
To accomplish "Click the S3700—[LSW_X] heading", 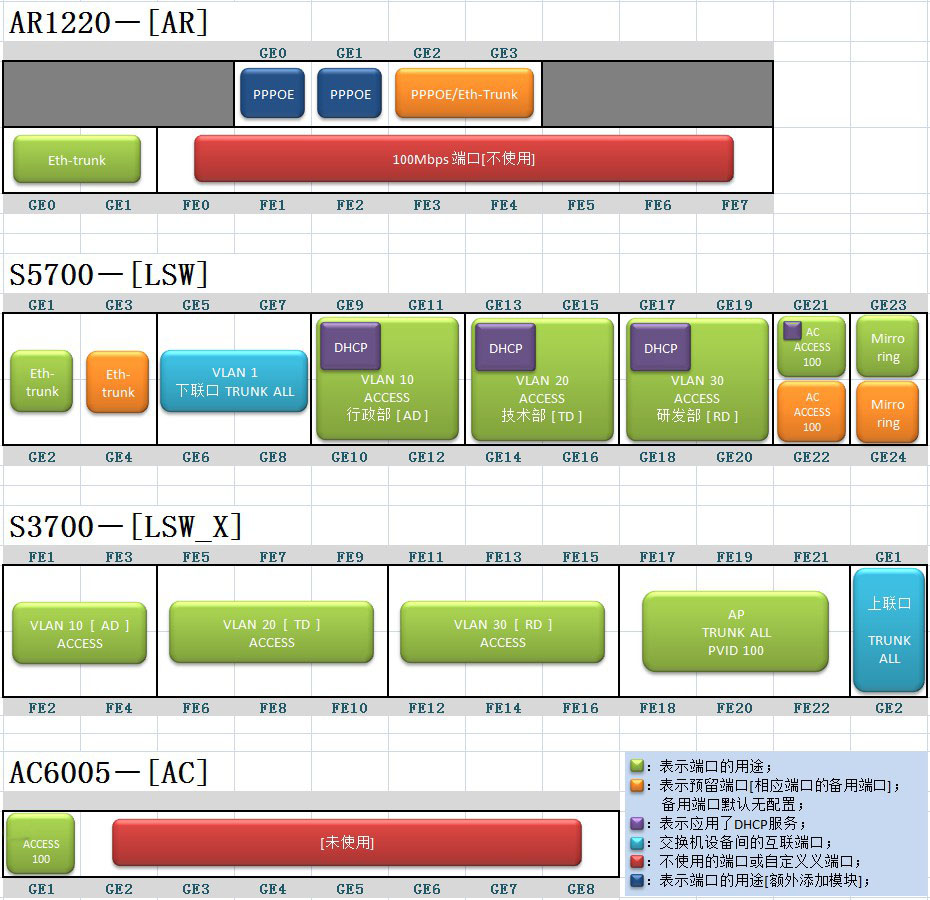I will pyautogui.click(x=125, y=526).
